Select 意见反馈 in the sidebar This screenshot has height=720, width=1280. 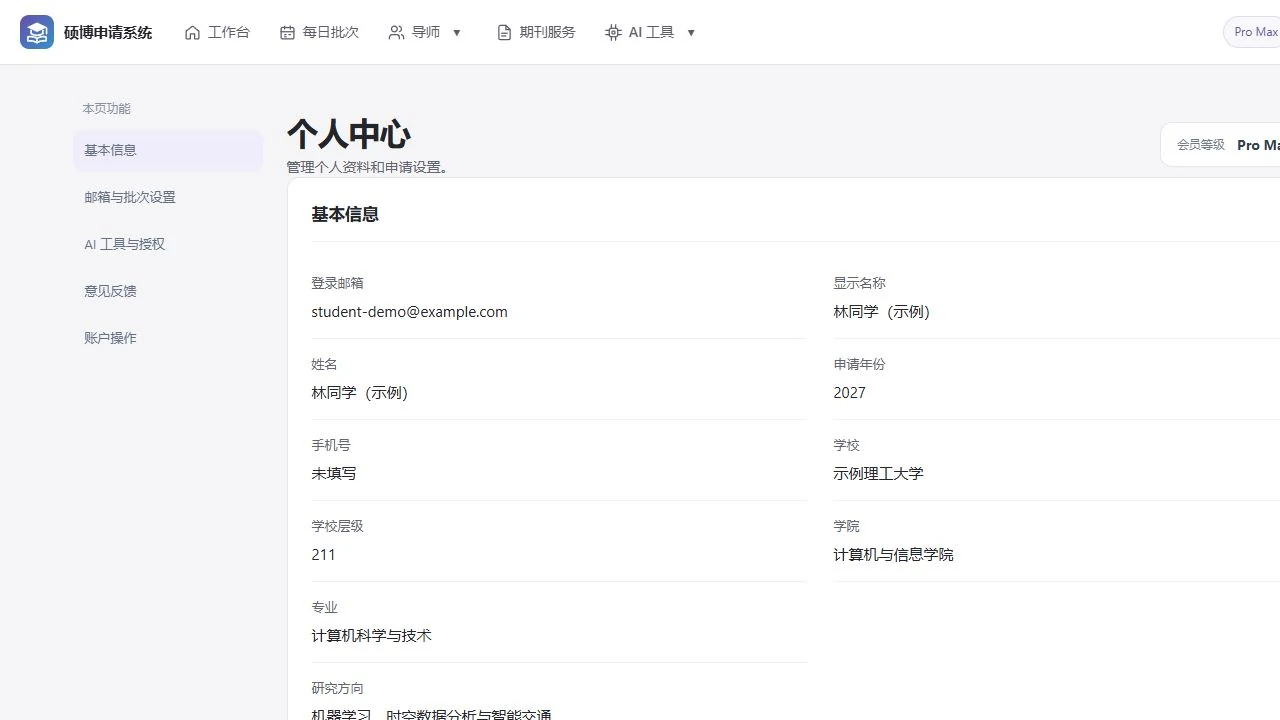(x=168, y=291)
